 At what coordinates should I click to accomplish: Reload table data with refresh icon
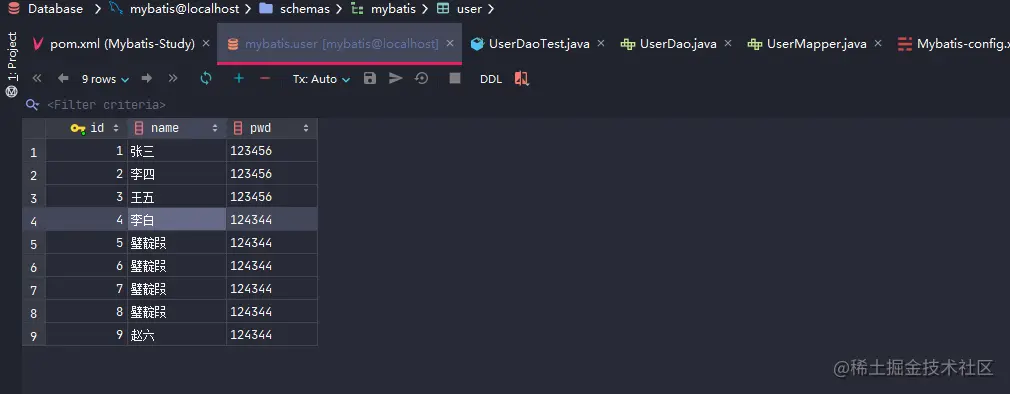pos(206,79)
